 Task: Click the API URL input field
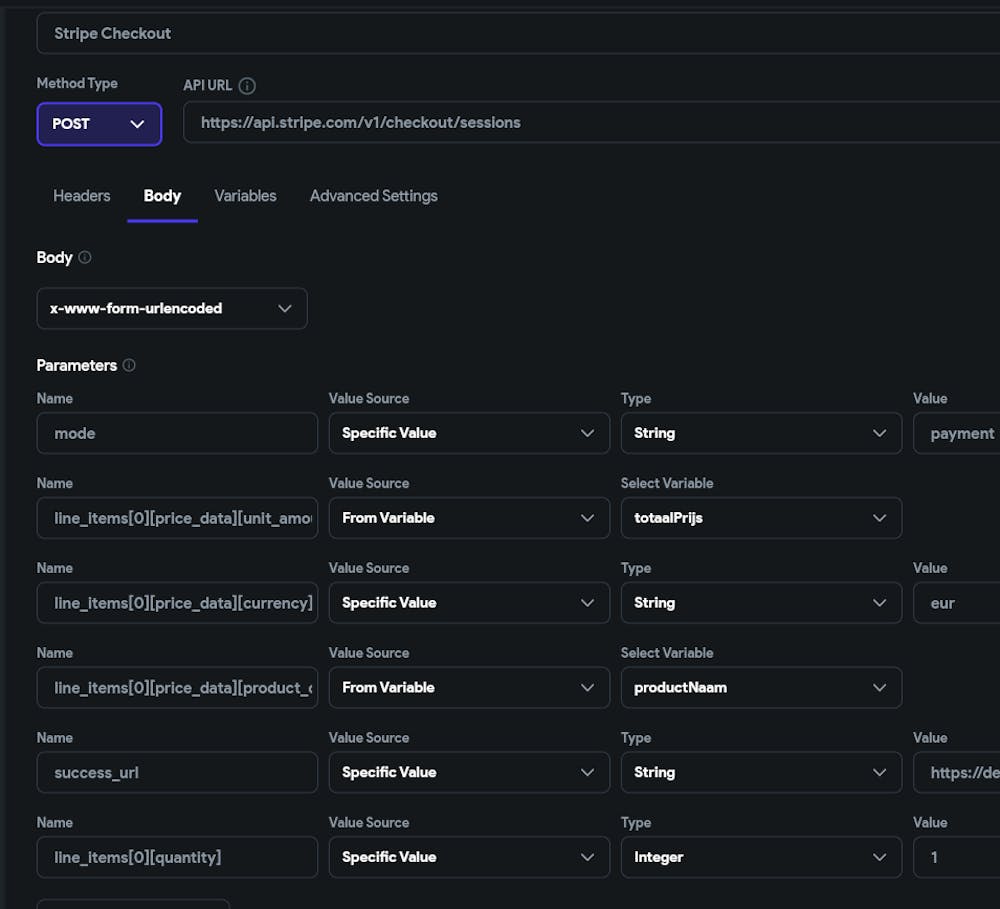click(x=591, y=122)
